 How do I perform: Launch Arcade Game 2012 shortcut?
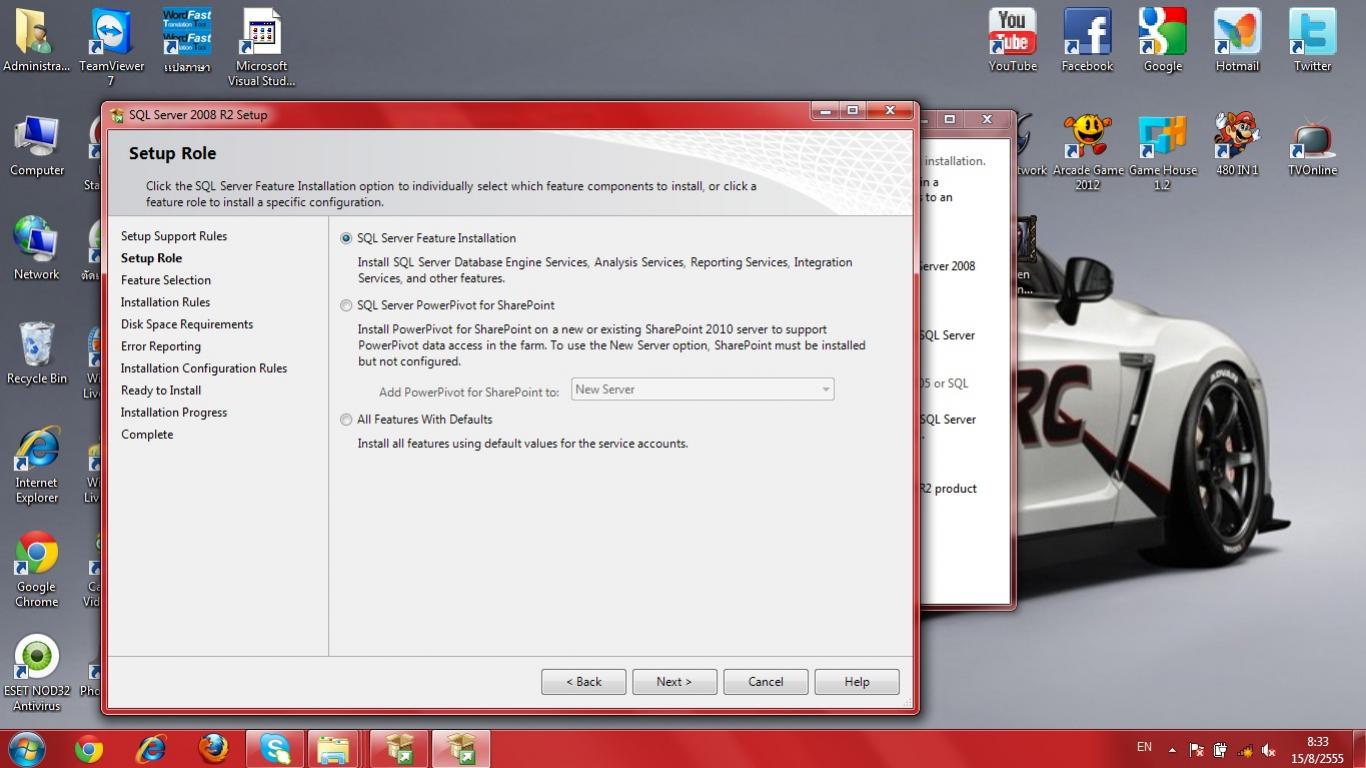[x=1087, y=151]
